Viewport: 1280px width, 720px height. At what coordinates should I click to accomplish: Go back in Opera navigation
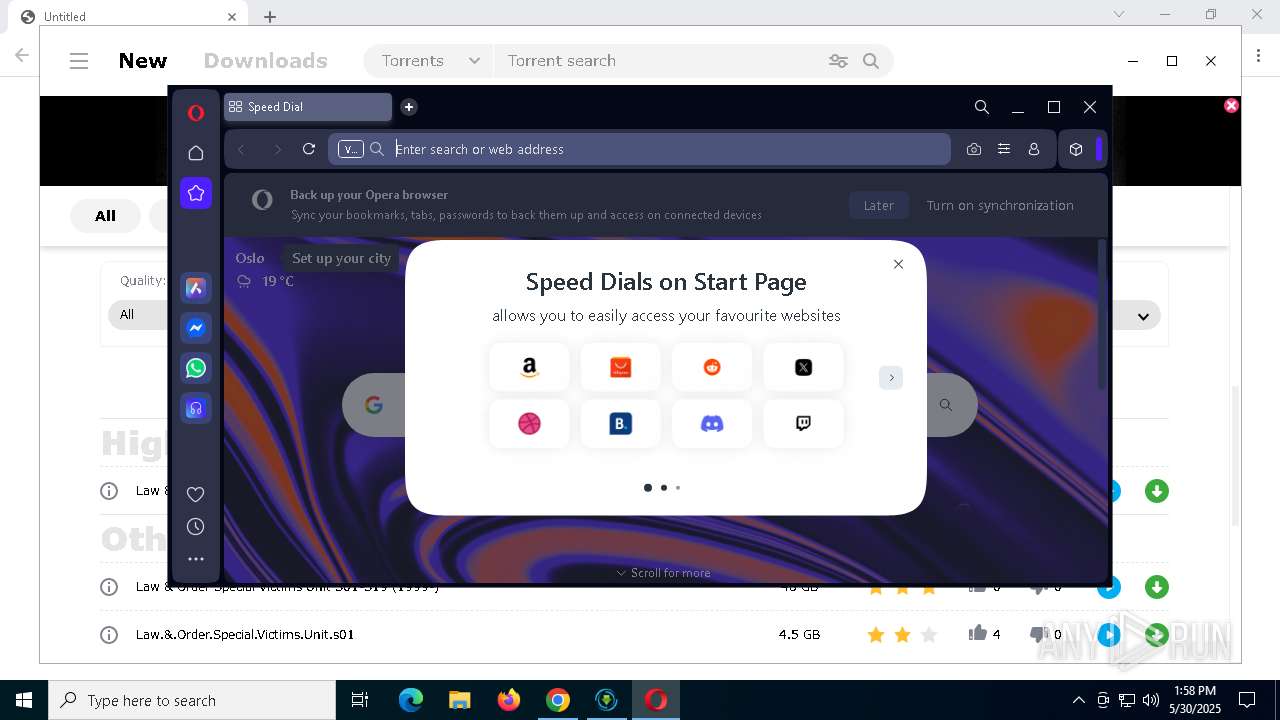tap(241, 149)
